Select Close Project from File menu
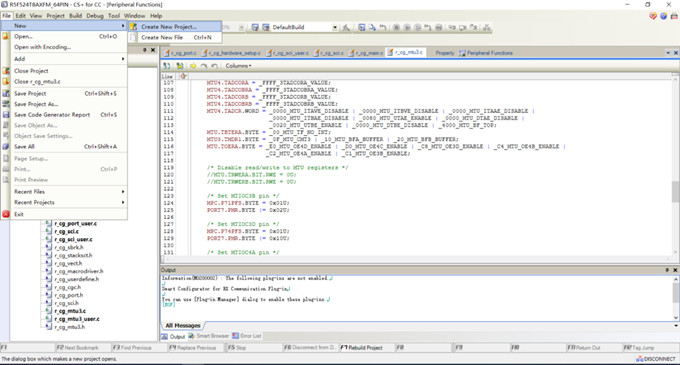680x365 pixels. 64,71
